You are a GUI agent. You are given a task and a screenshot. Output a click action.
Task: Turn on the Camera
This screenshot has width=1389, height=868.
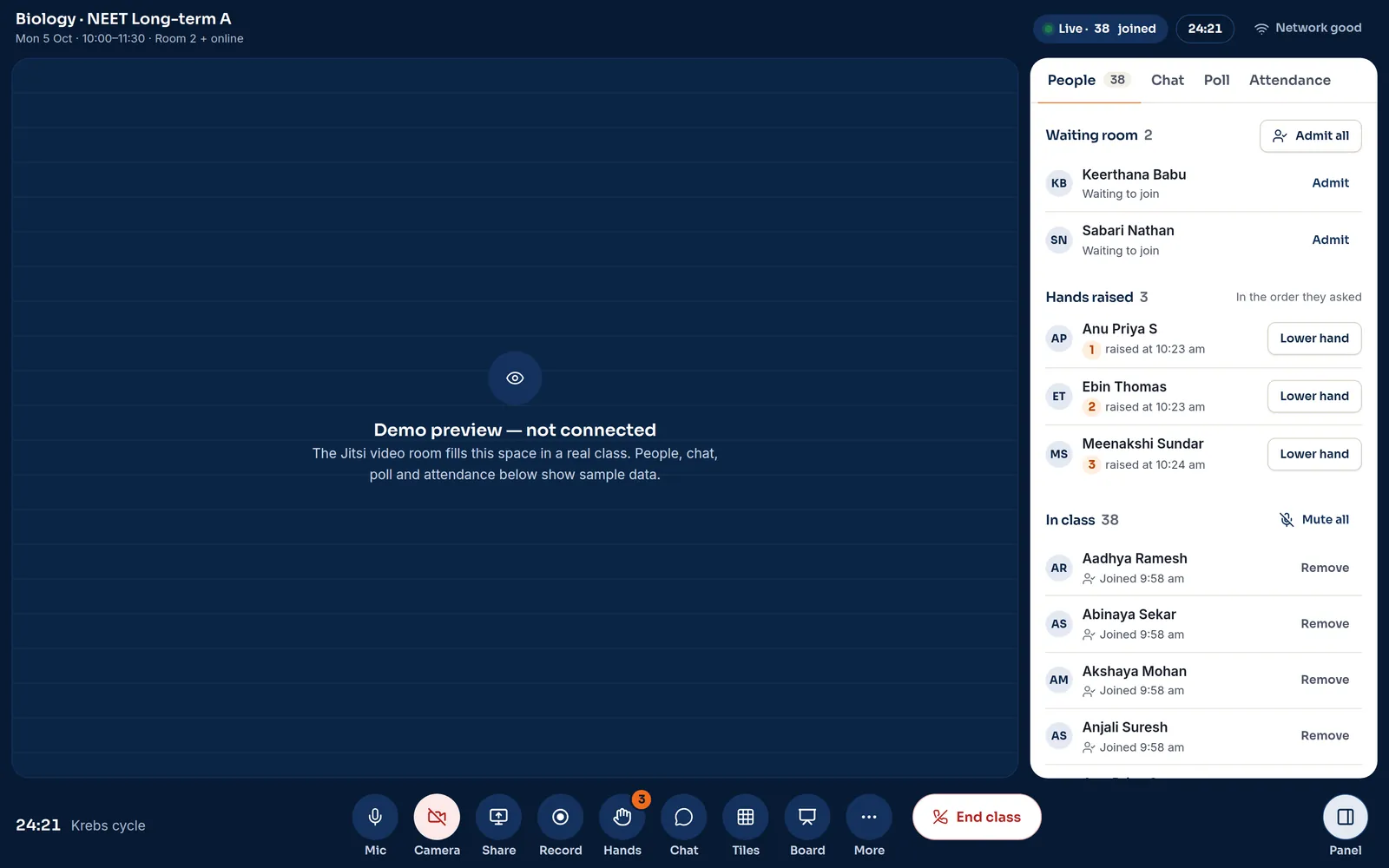coord(437,817)
